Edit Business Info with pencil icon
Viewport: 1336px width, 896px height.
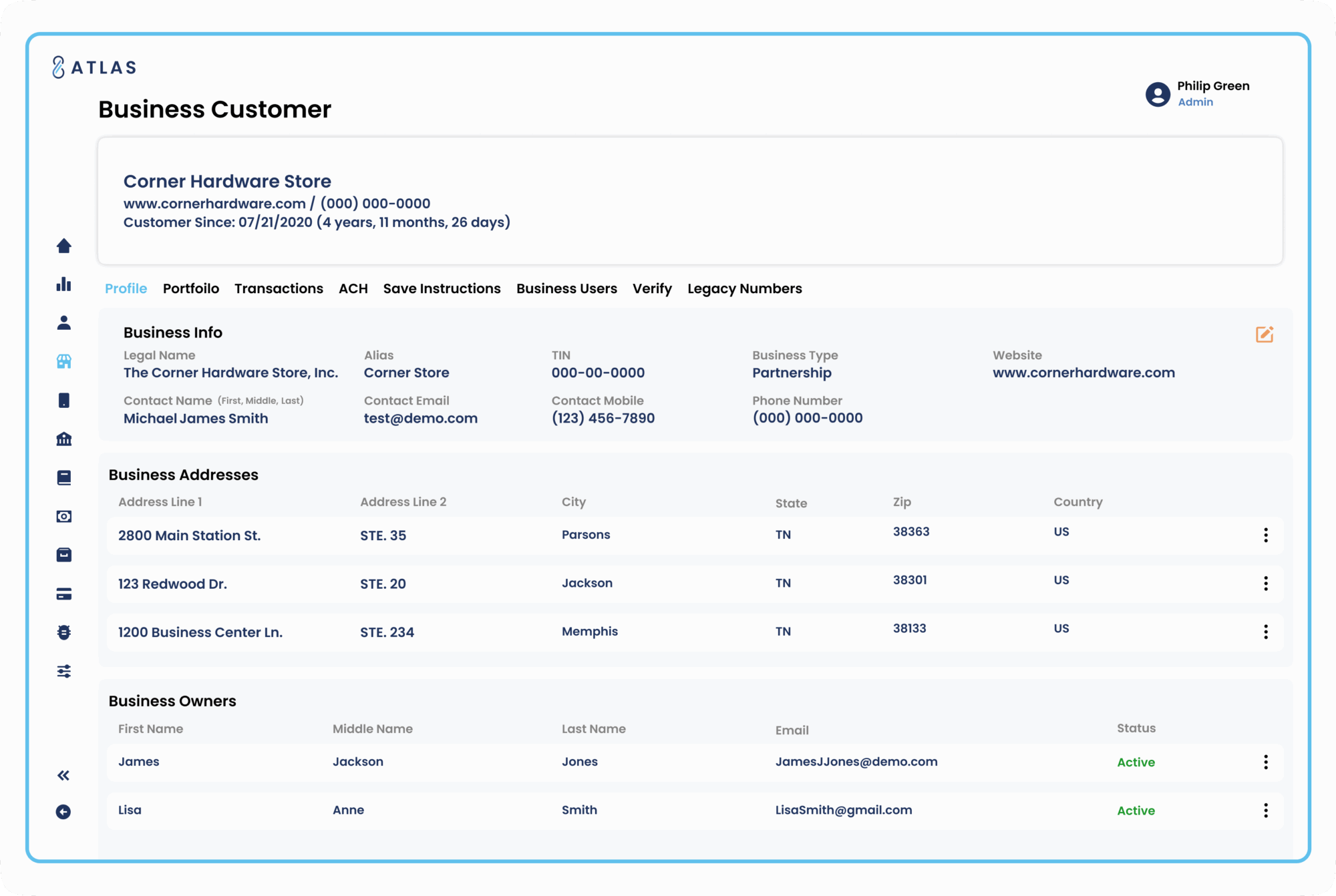point(1264,334)
